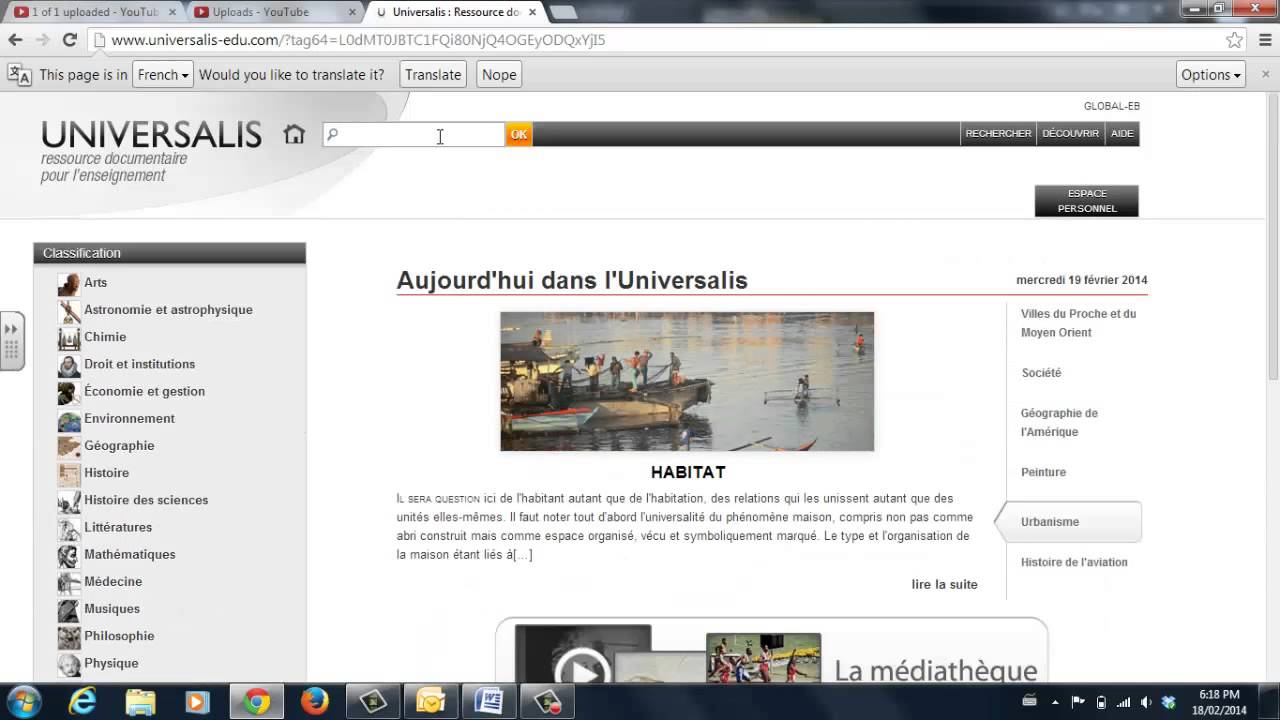Click the taskbar volume icon
The width and height of the screenshot is (1280, 720).
1146,702
